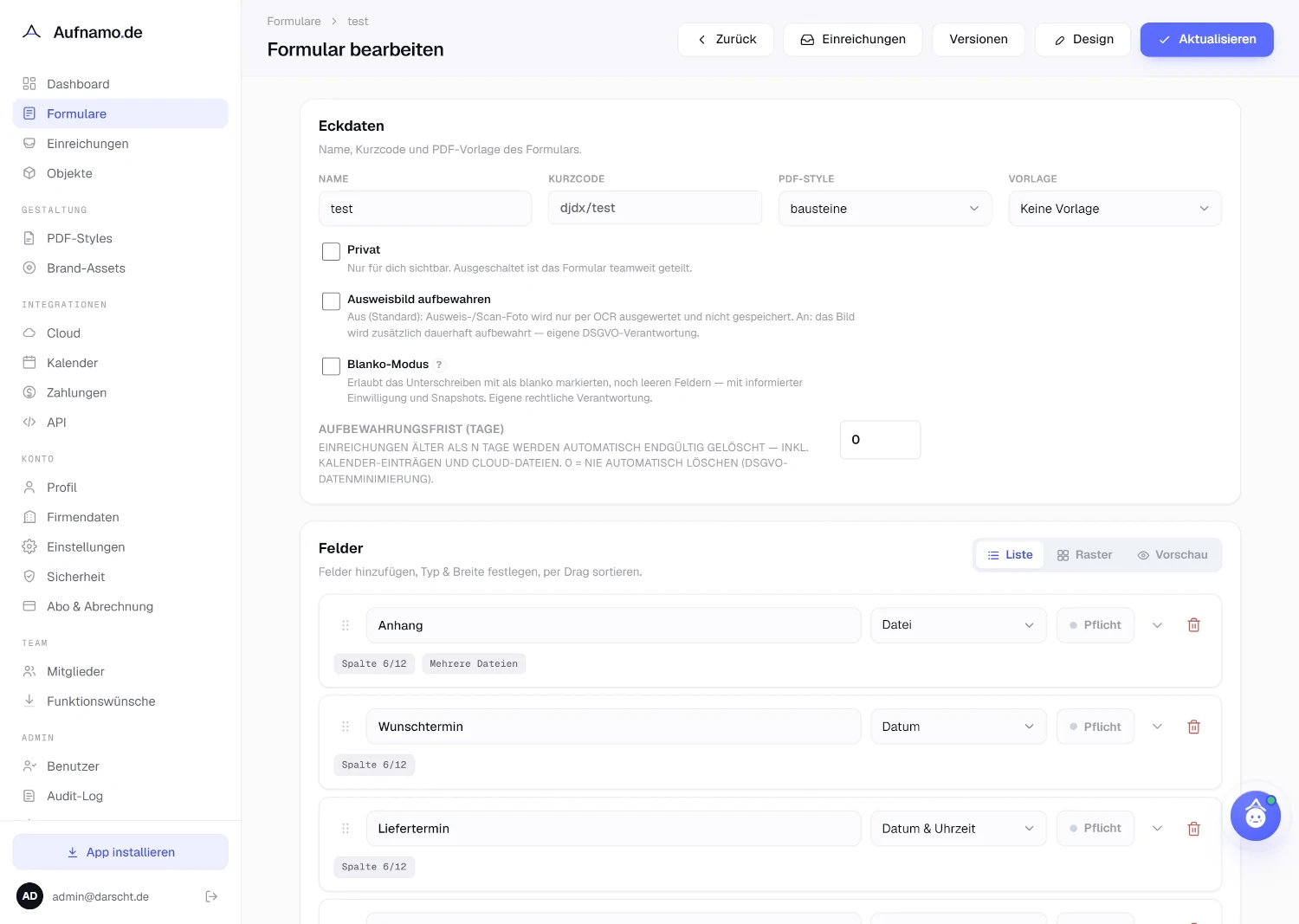This screenshot has height=924, width=1299.
Task: Click the API code brackets icon
Action: (29, 422)
